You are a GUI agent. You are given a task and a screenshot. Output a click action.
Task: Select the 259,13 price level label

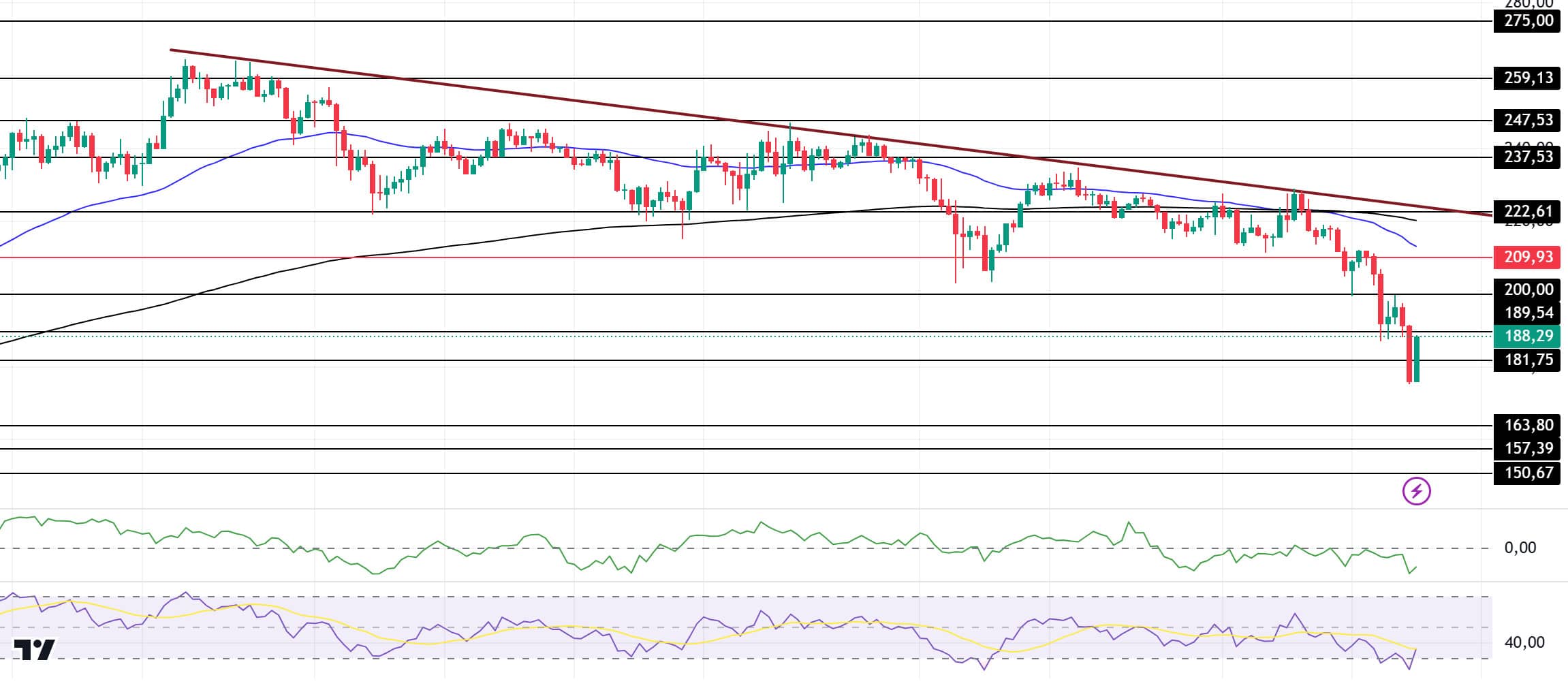point(1526,78)
